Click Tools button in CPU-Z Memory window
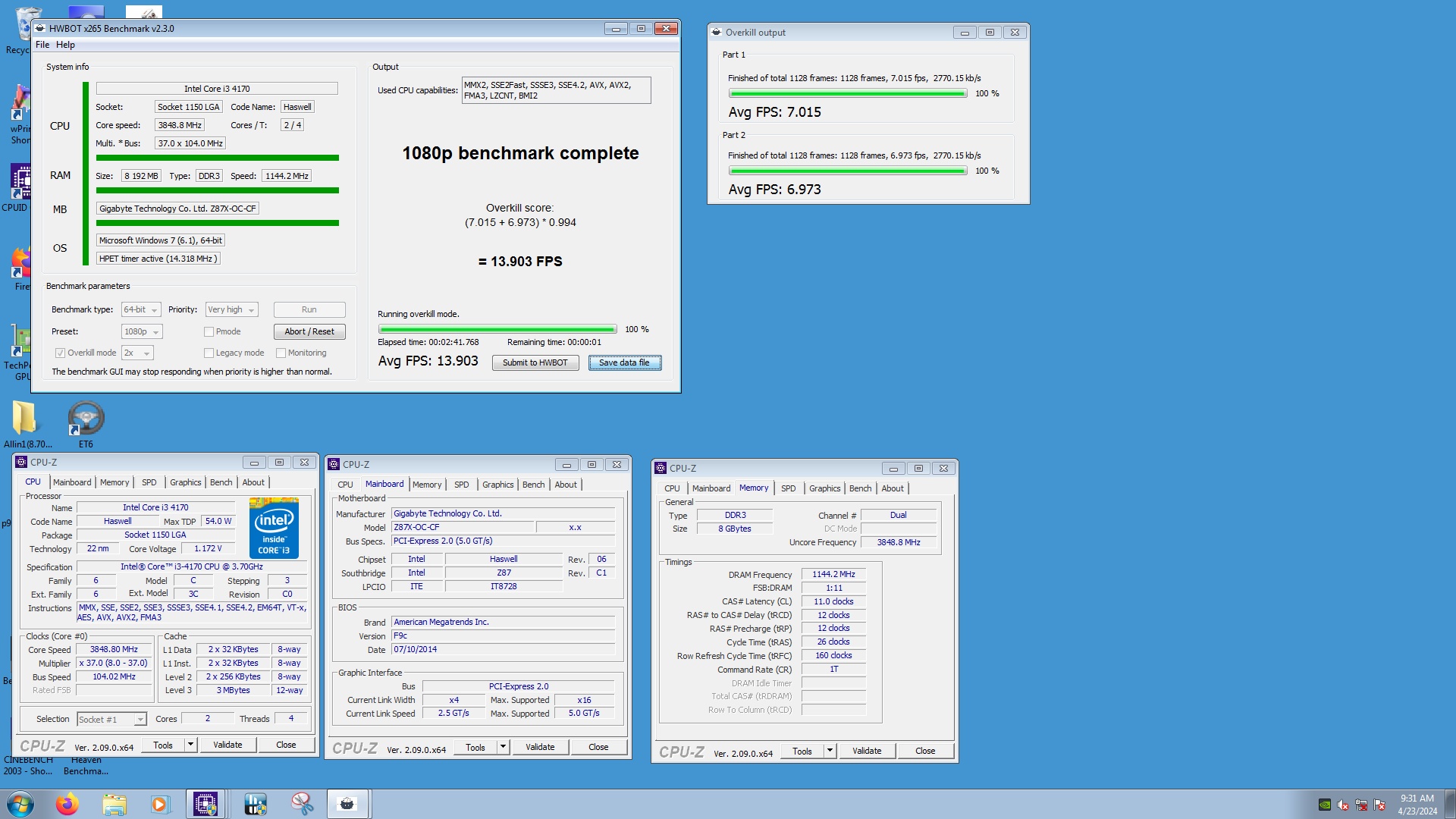The height and width of the screenshot is (819, 1456). (x=802, y=751)
